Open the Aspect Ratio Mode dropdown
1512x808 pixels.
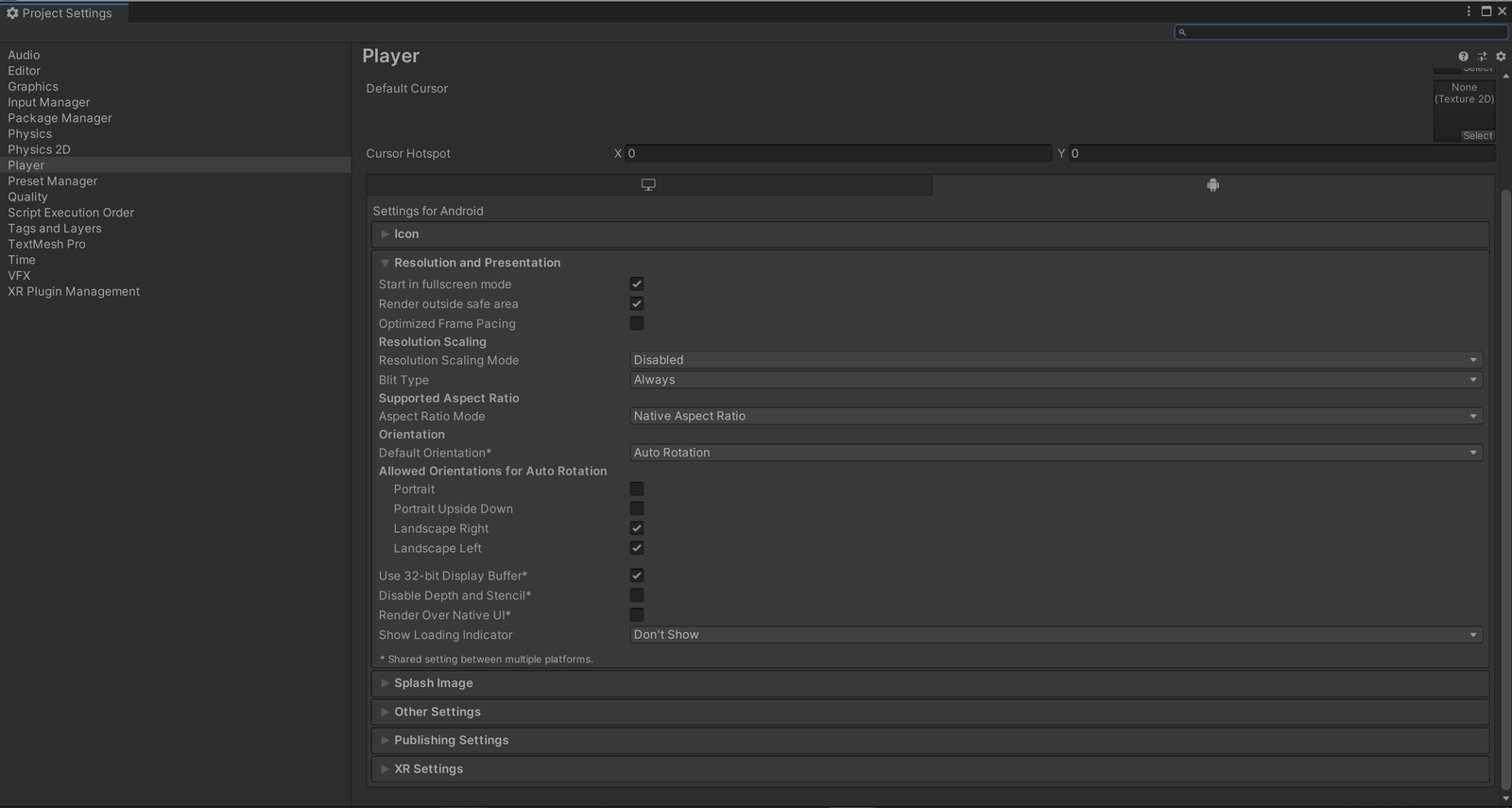1056,416
